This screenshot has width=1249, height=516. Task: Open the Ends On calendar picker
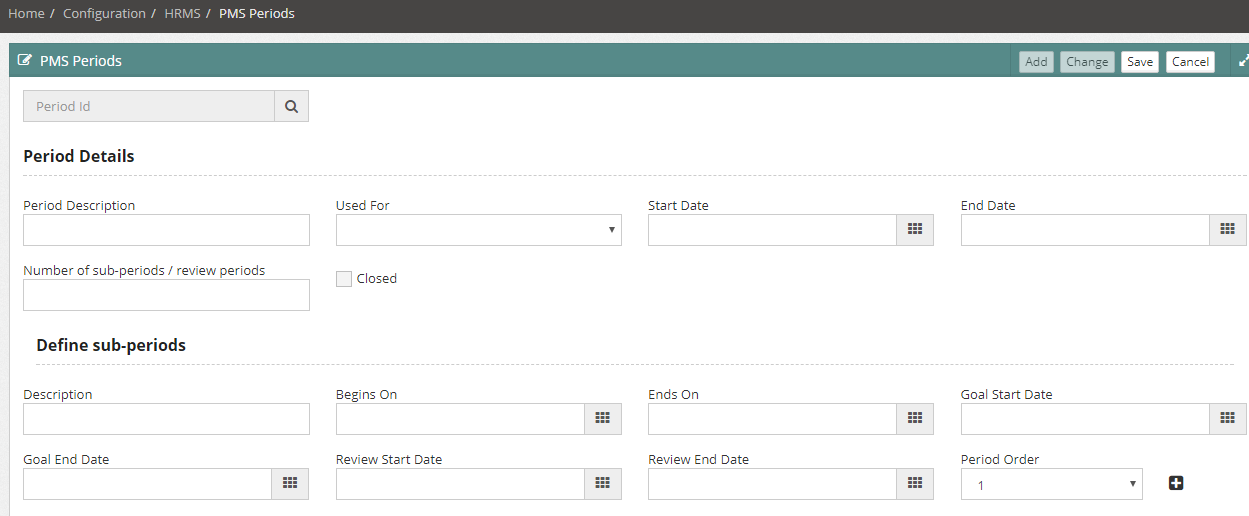pos(915,419)
